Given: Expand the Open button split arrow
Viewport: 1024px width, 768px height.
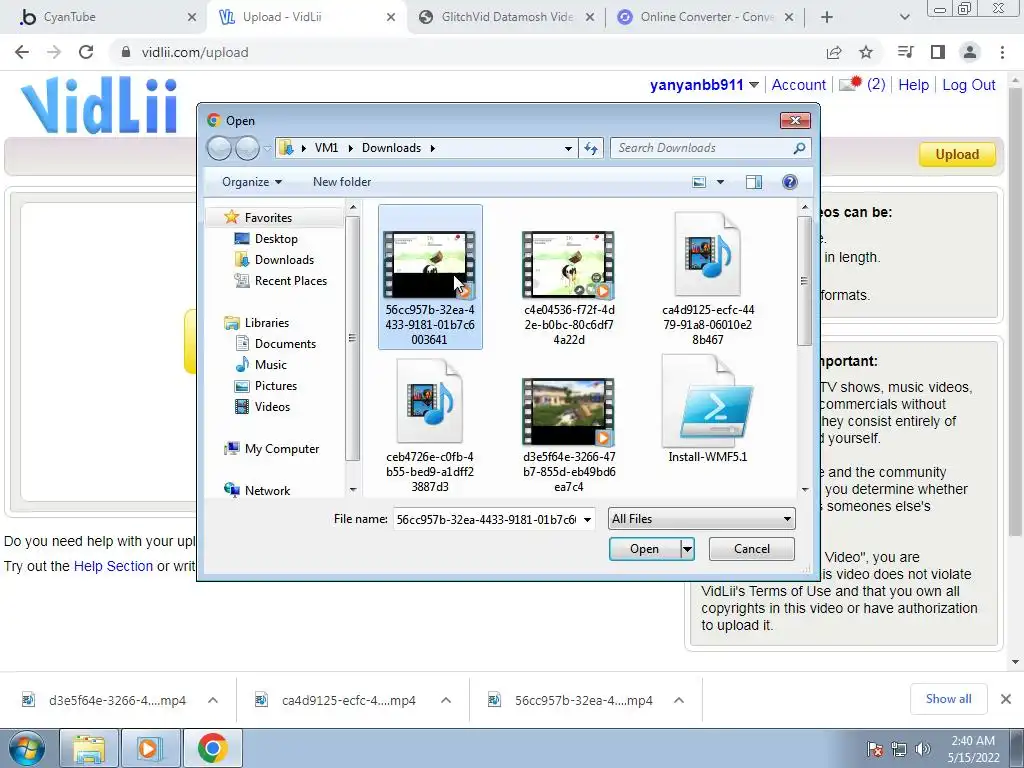Looking at the screenshot, I should (687, 549).
